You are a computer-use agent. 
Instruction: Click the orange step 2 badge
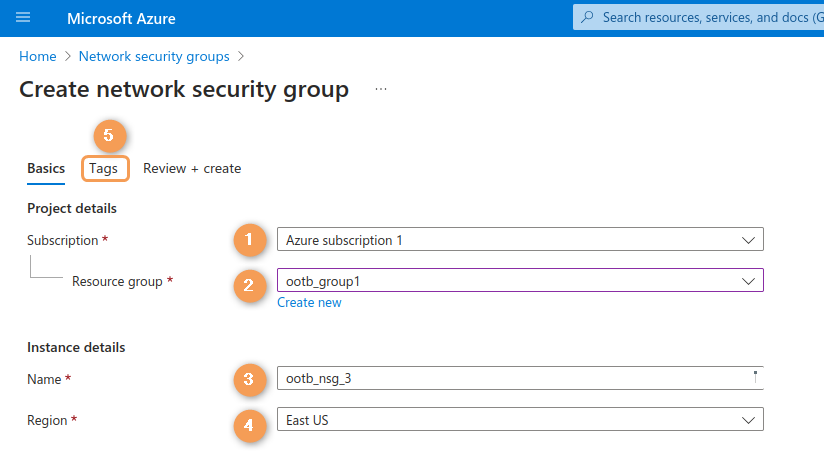point(250,285)
